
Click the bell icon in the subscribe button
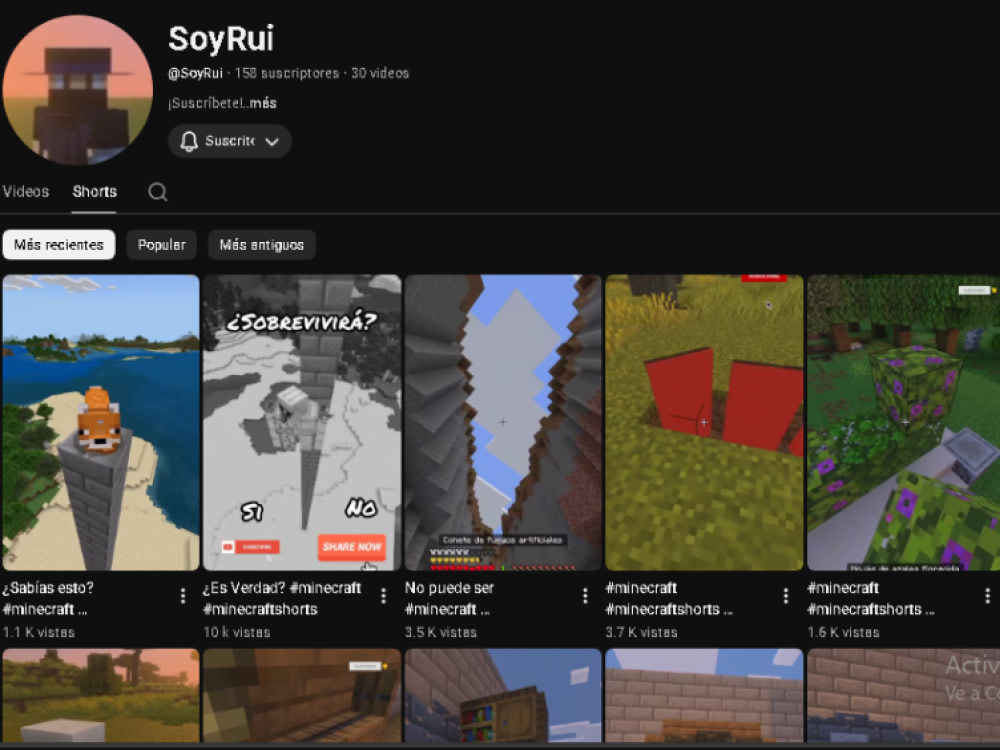189,141
